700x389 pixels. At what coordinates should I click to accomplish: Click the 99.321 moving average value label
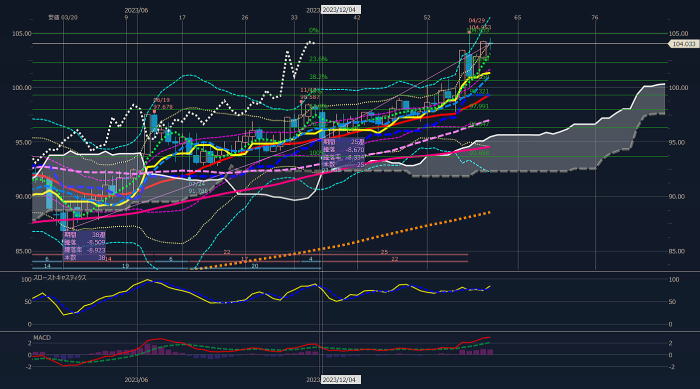point(479,91)
